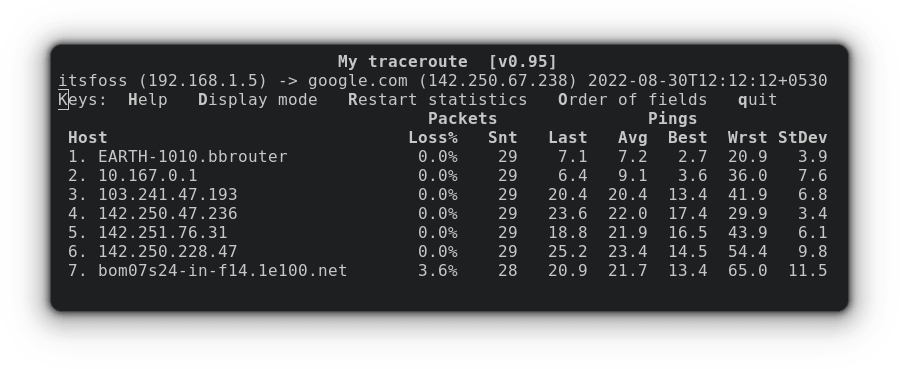Click the Wrst column header
The height and width of the screenshot is (369, 900).
point(747,138)
